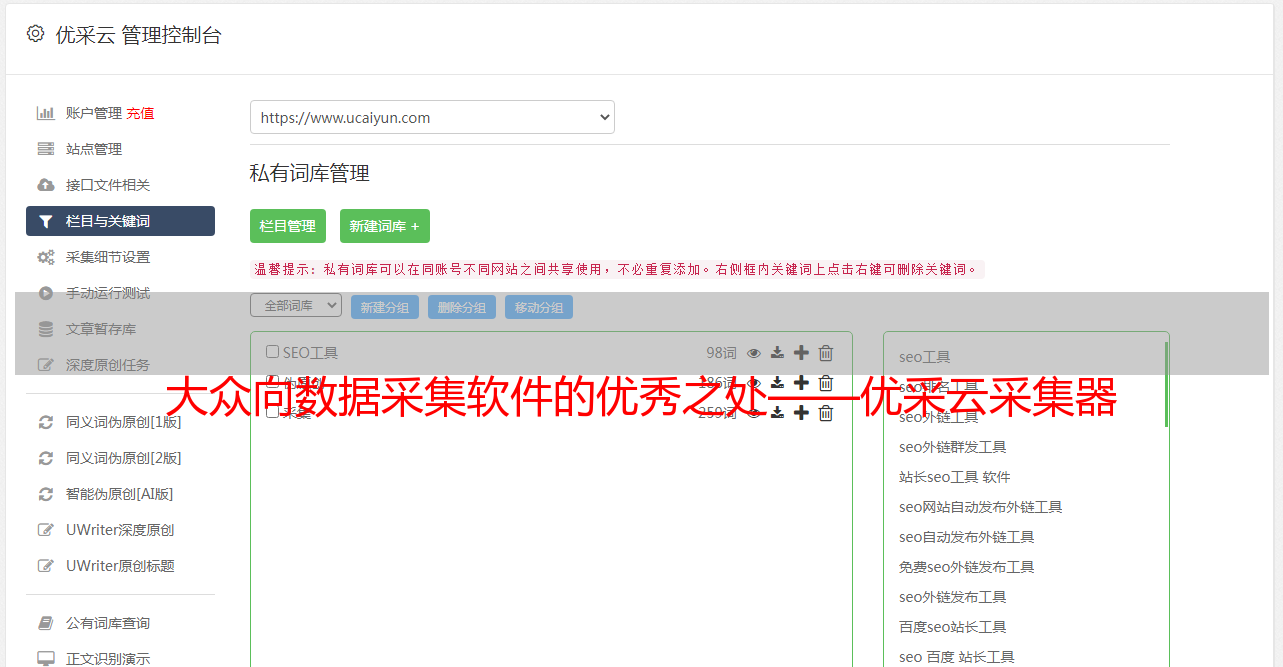Screen dimensions: 1283x667
Task: Click the edit icon for 深度原创任务
Action: [x=45, y=365]
